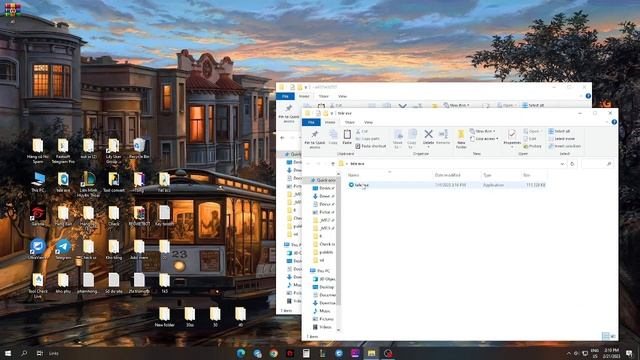Open the Move to dropdown in front ribbon
This screenshot has height=360, width=640.
pyautogui.click(x=398, y=138)
